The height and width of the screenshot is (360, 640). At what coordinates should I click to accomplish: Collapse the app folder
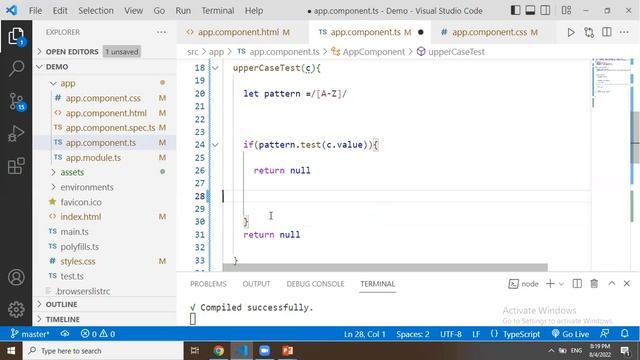click(x=104, y=83)
